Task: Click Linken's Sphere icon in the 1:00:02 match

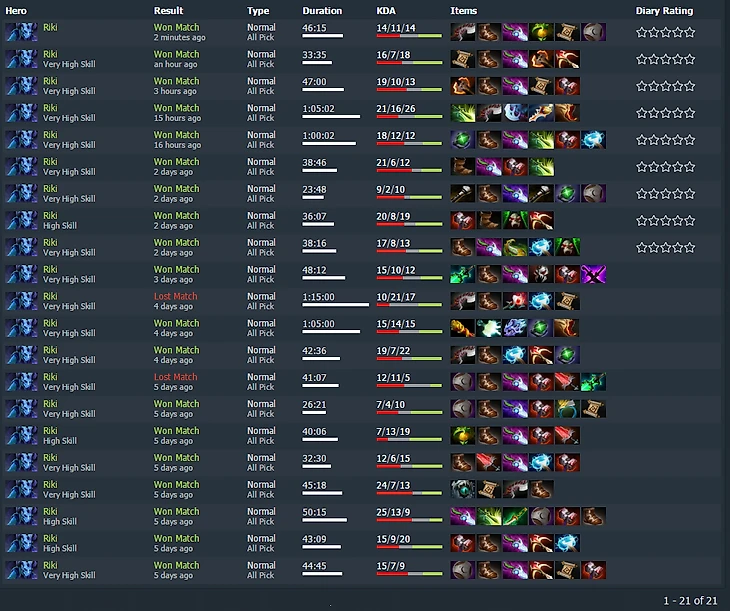Action: click(462, 140)
